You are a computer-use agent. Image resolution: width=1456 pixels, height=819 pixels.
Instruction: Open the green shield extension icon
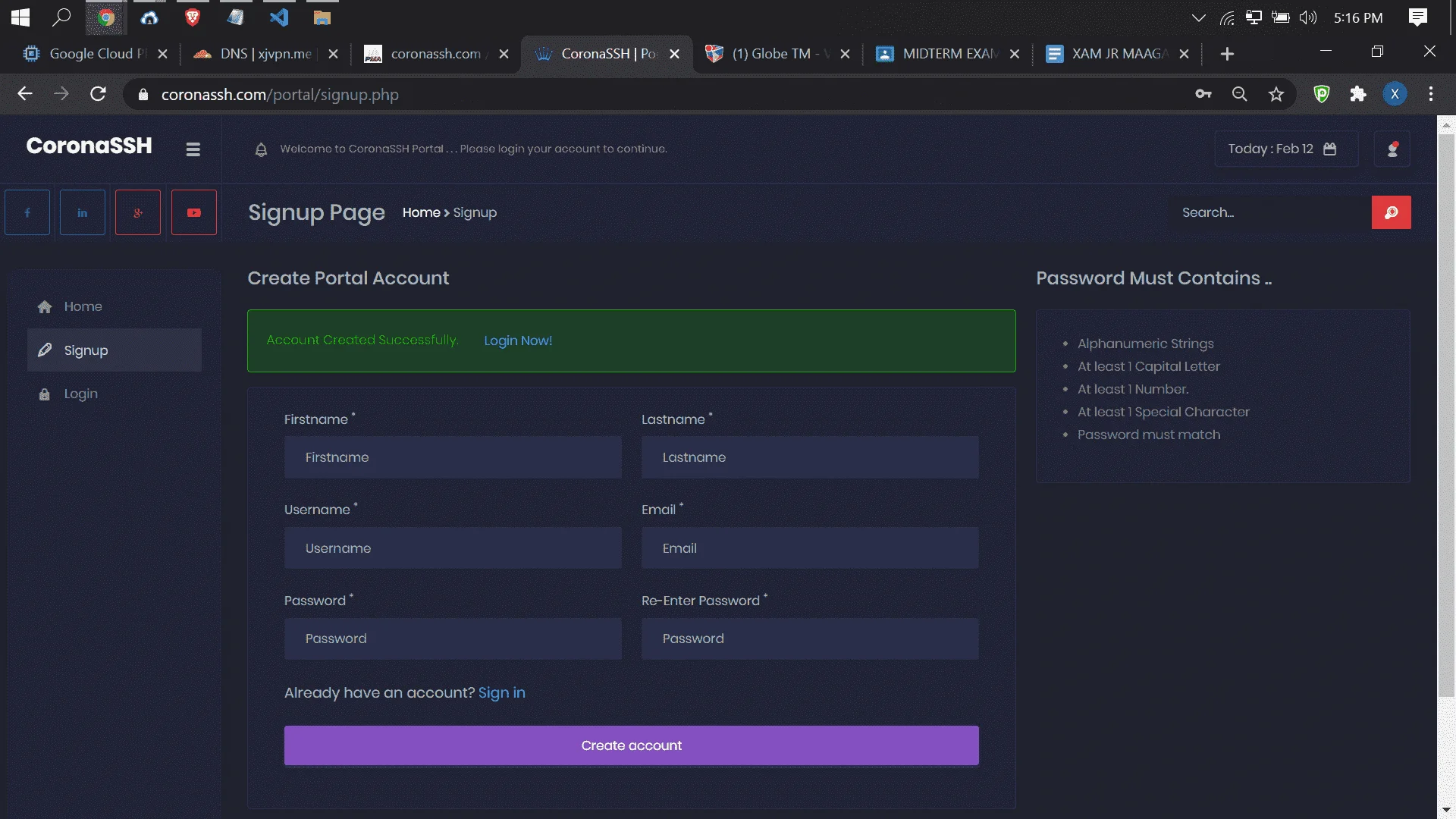pos(1322,94)
